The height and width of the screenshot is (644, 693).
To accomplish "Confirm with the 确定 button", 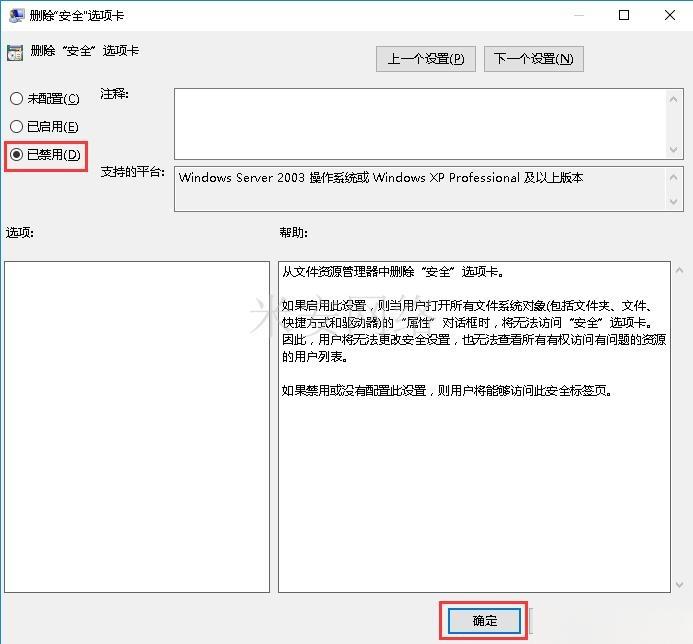I will 484,621.
